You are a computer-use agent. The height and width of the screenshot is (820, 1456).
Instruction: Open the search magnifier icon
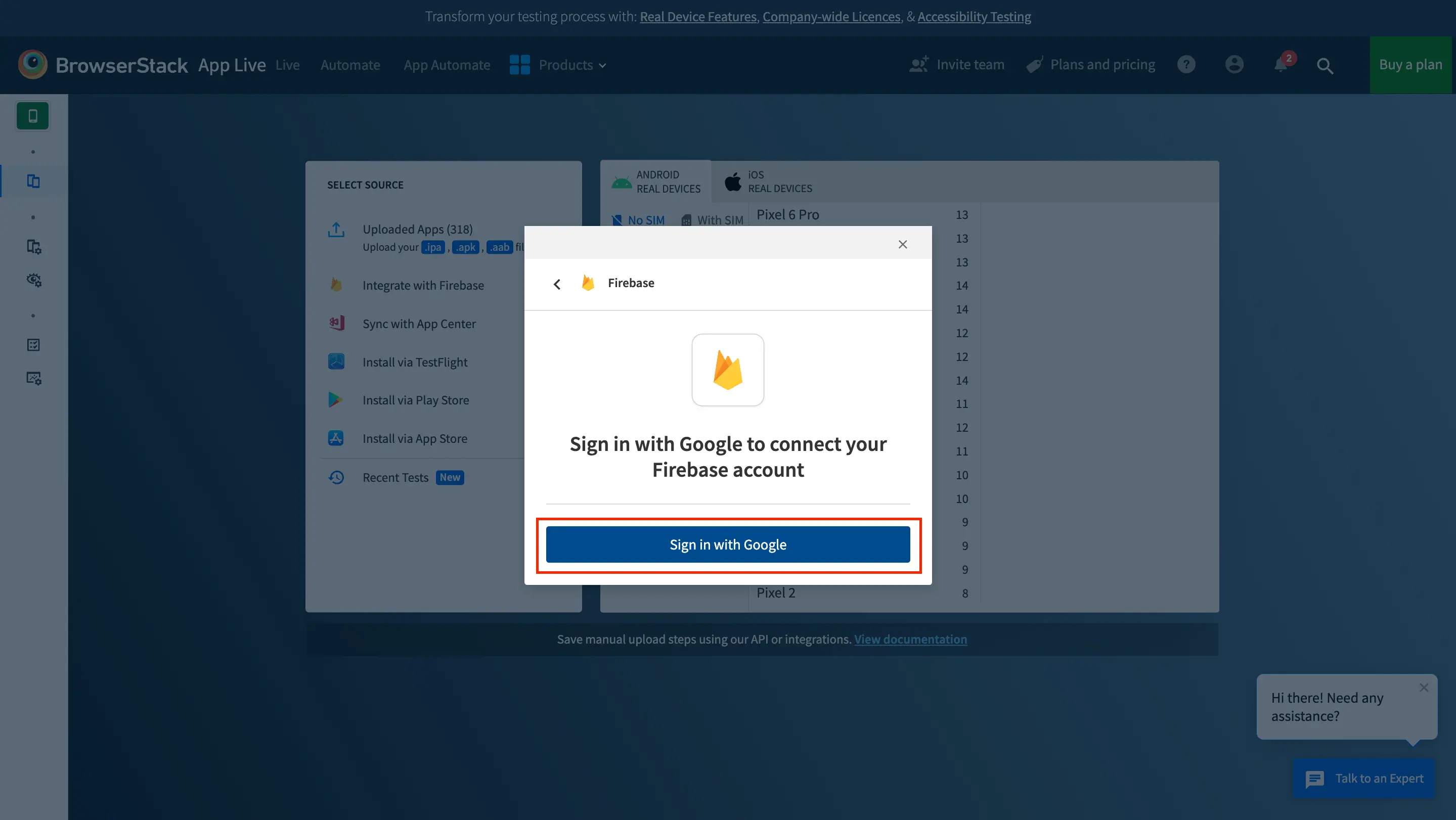coord(1325,66)
